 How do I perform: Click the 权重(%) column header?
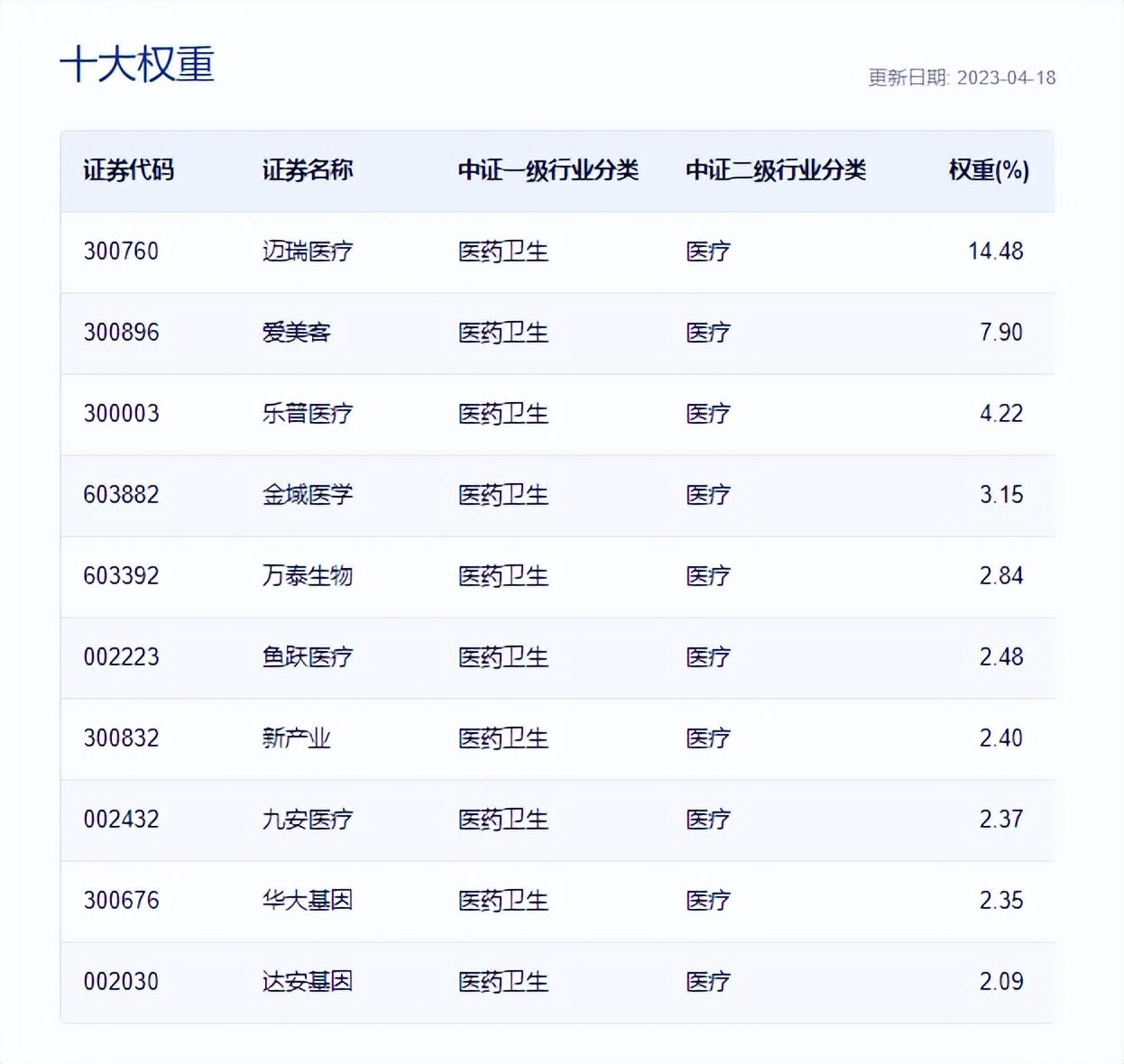(992, 170)
